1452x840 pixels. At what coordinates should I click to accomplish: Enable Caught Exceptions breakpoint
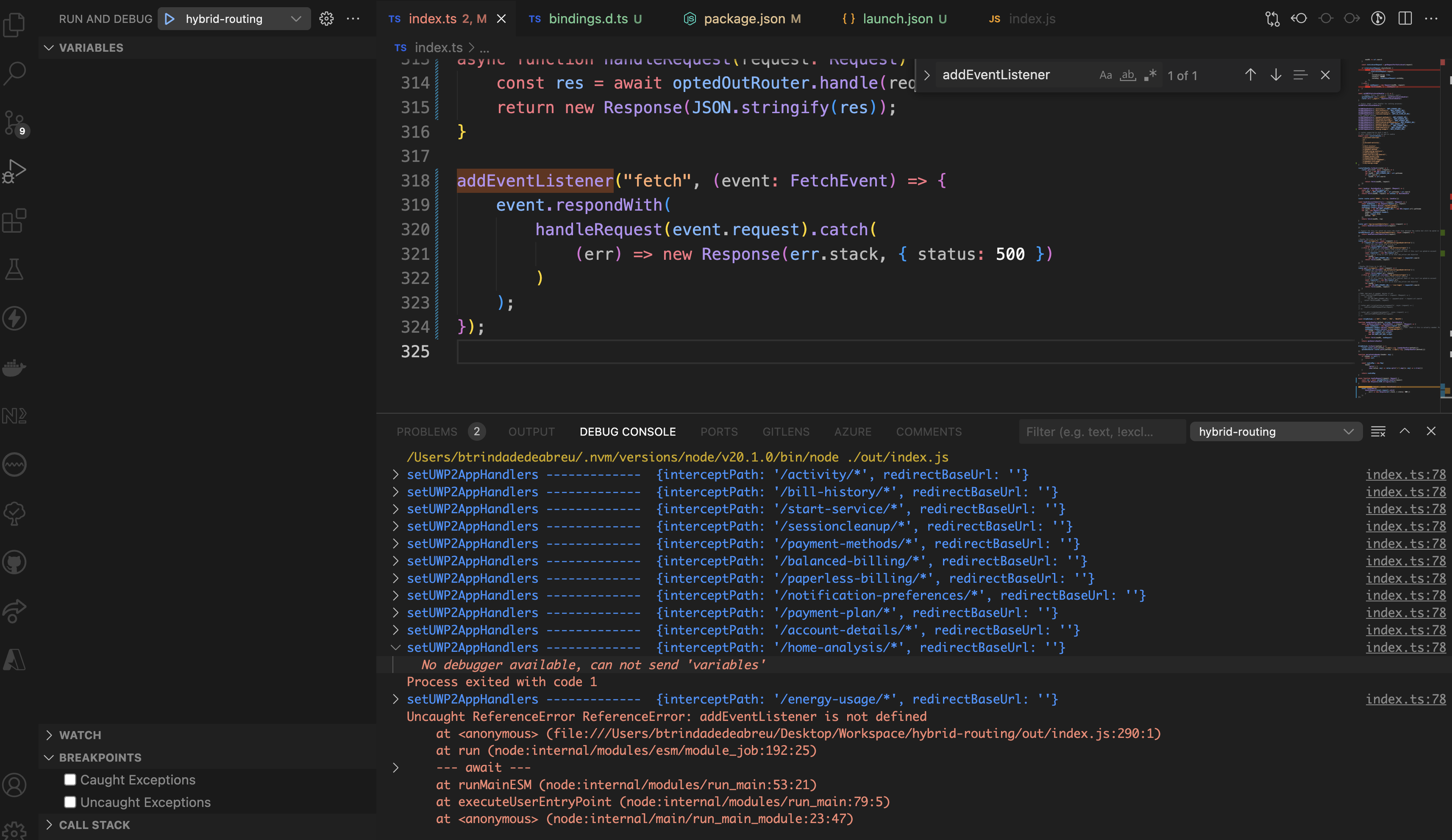(x=70, y=779)
